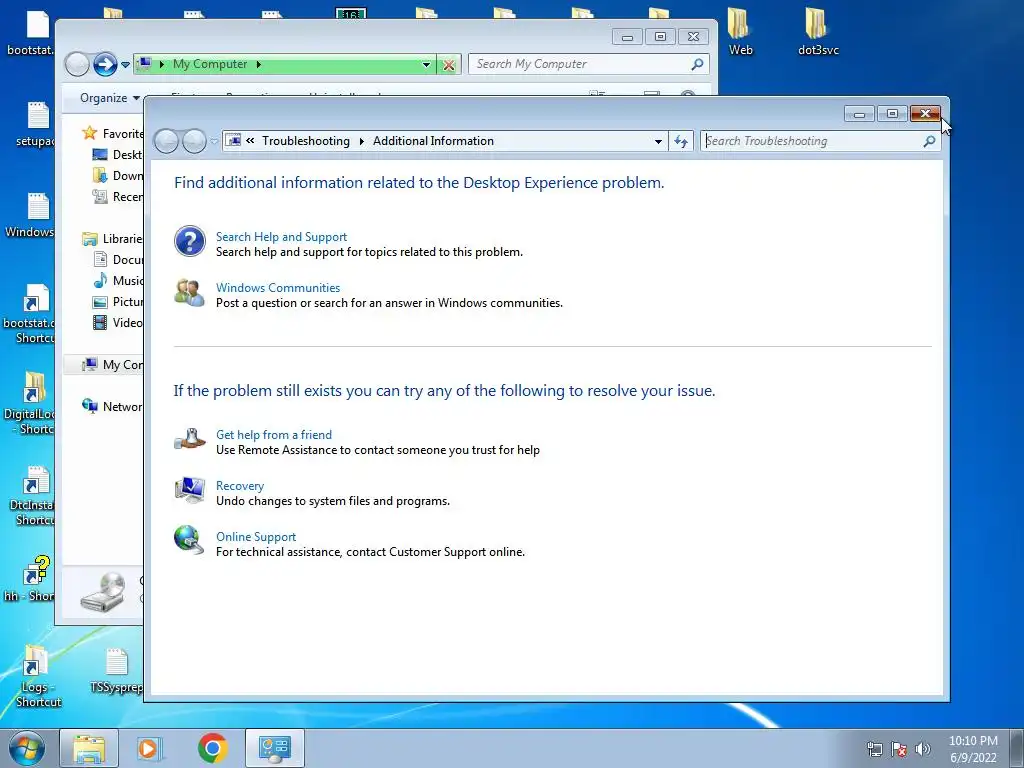
Task: Click the blue question mark help icon
Action: tap(189, 241)
